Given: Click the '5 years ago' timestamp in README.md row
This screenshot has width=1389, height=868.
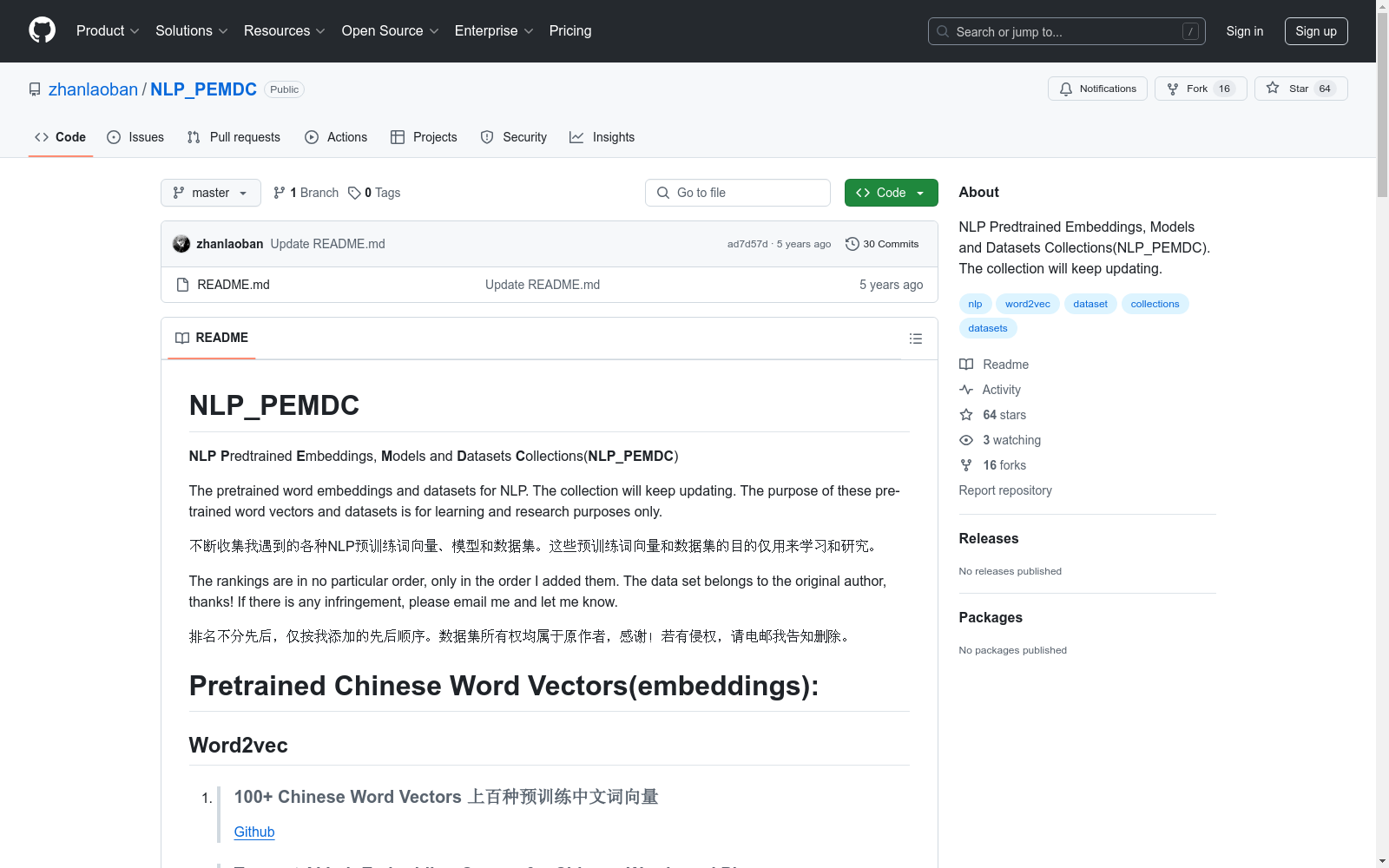Looking at the screenshot, I should (x=891, y=285).
